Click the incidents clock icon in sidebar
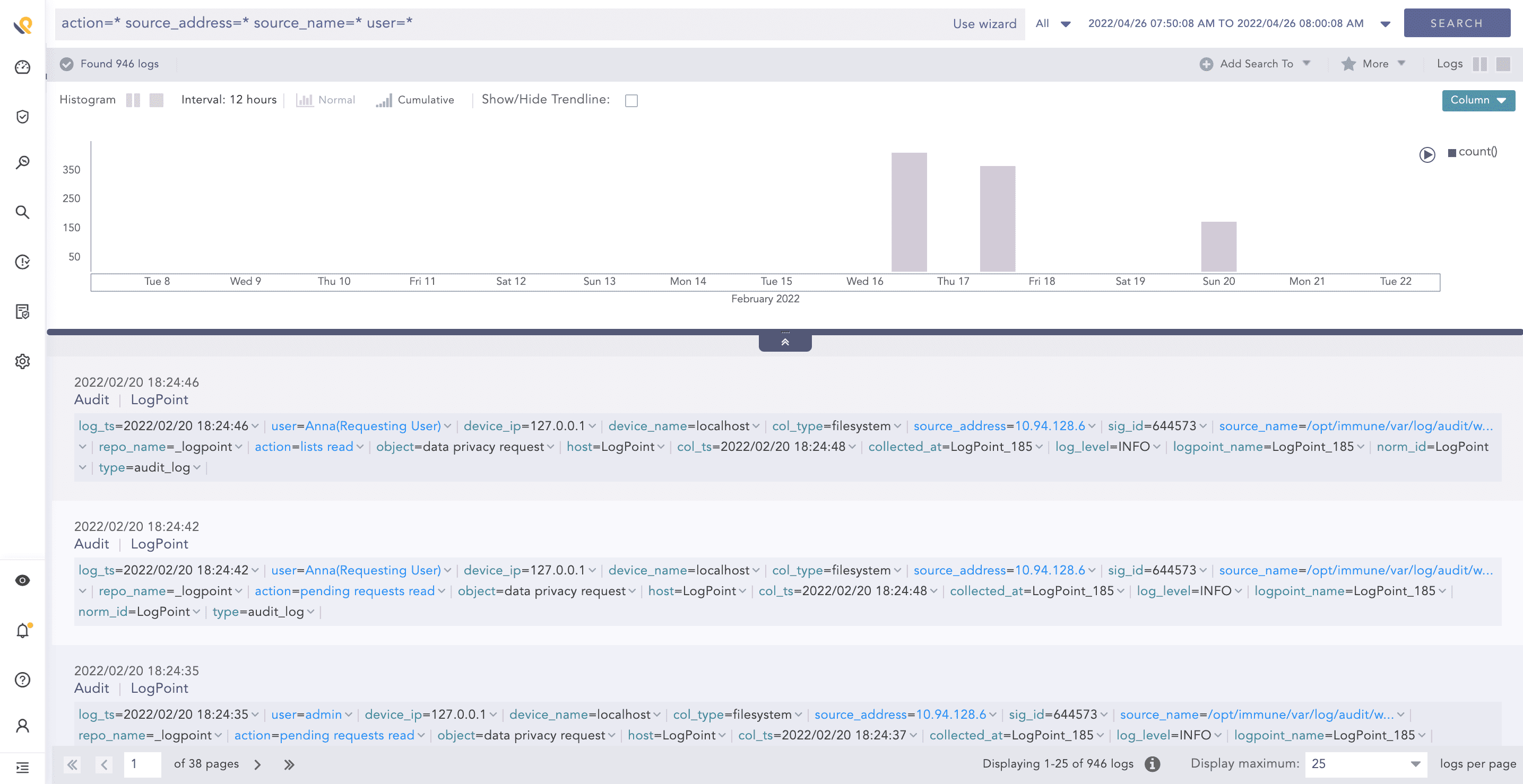1523x784 pixels. pos(22,262)
